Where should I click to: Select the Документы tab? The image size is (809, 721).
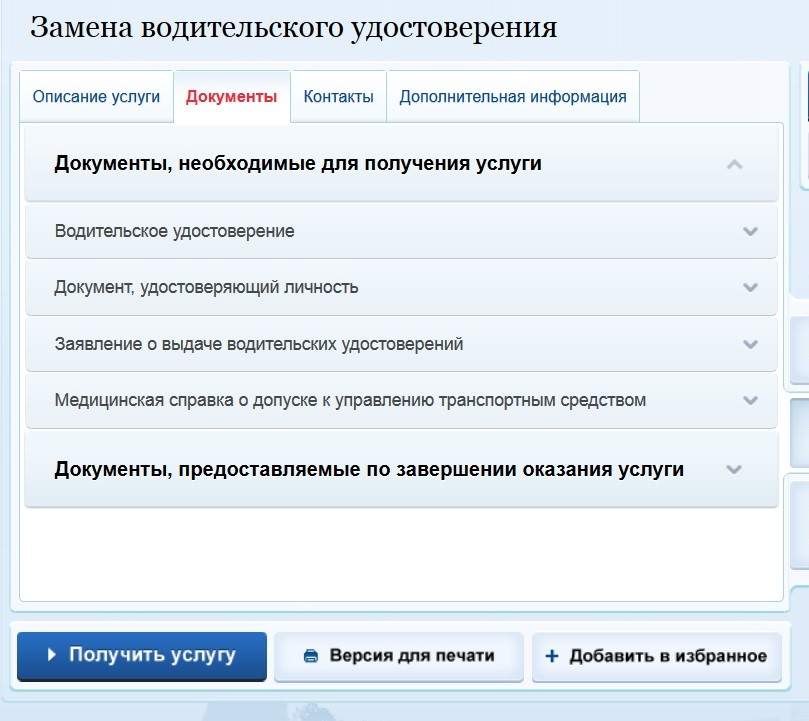pos(232,97)
